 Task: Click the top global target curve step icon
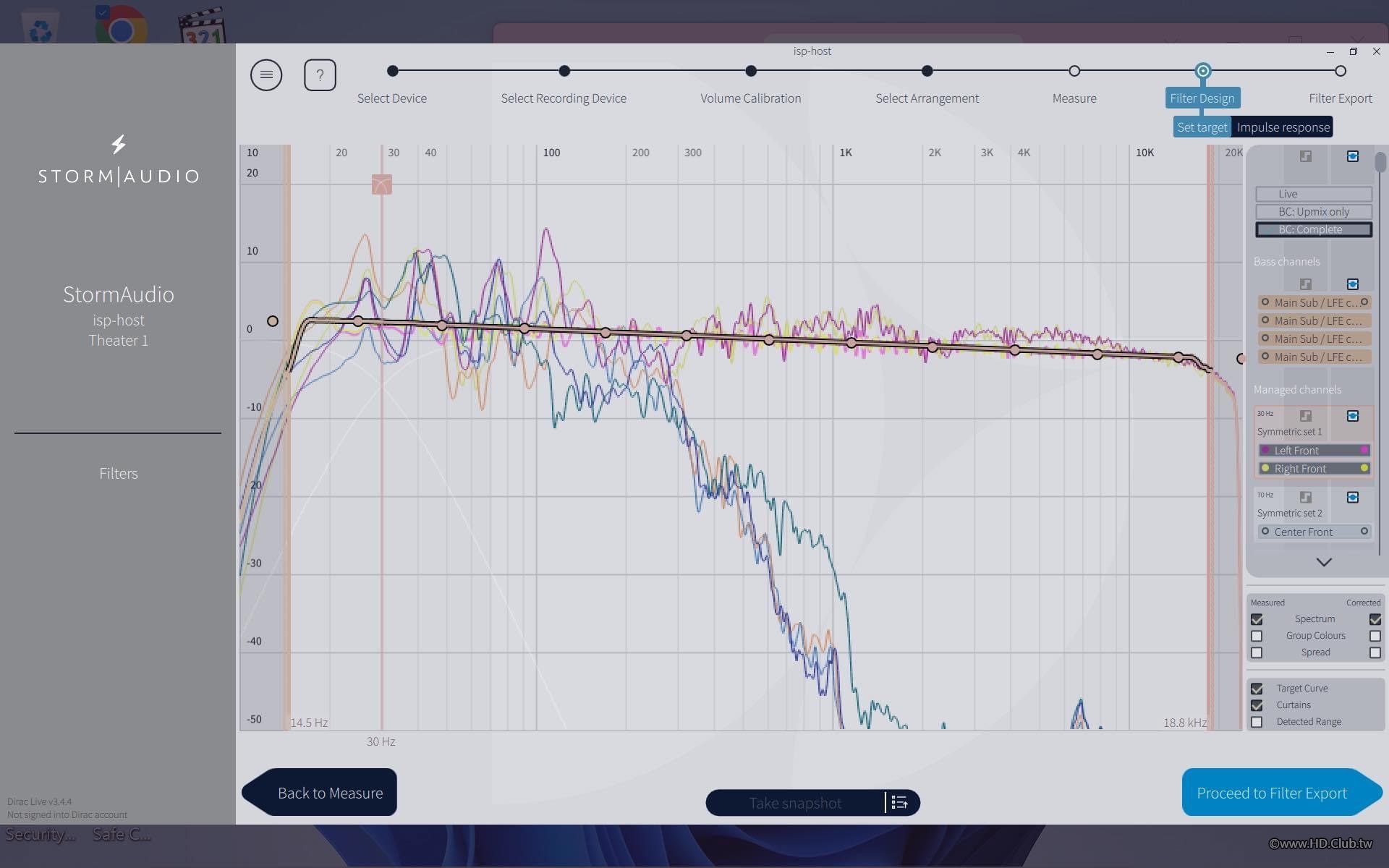[x=1306, y=156]
